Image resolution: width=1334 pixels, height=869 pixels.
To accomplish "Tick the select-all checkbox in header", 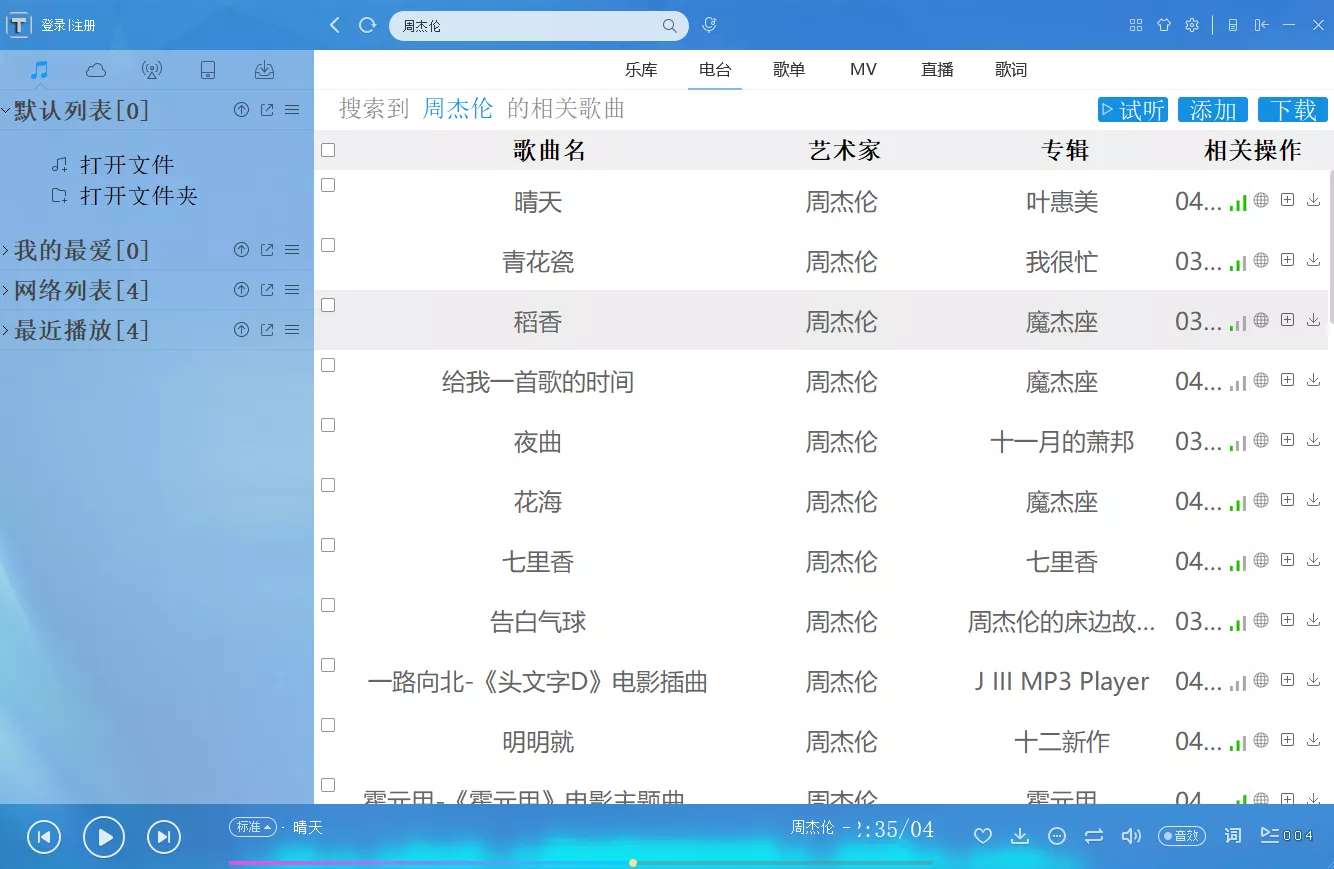I will (328, 150).
